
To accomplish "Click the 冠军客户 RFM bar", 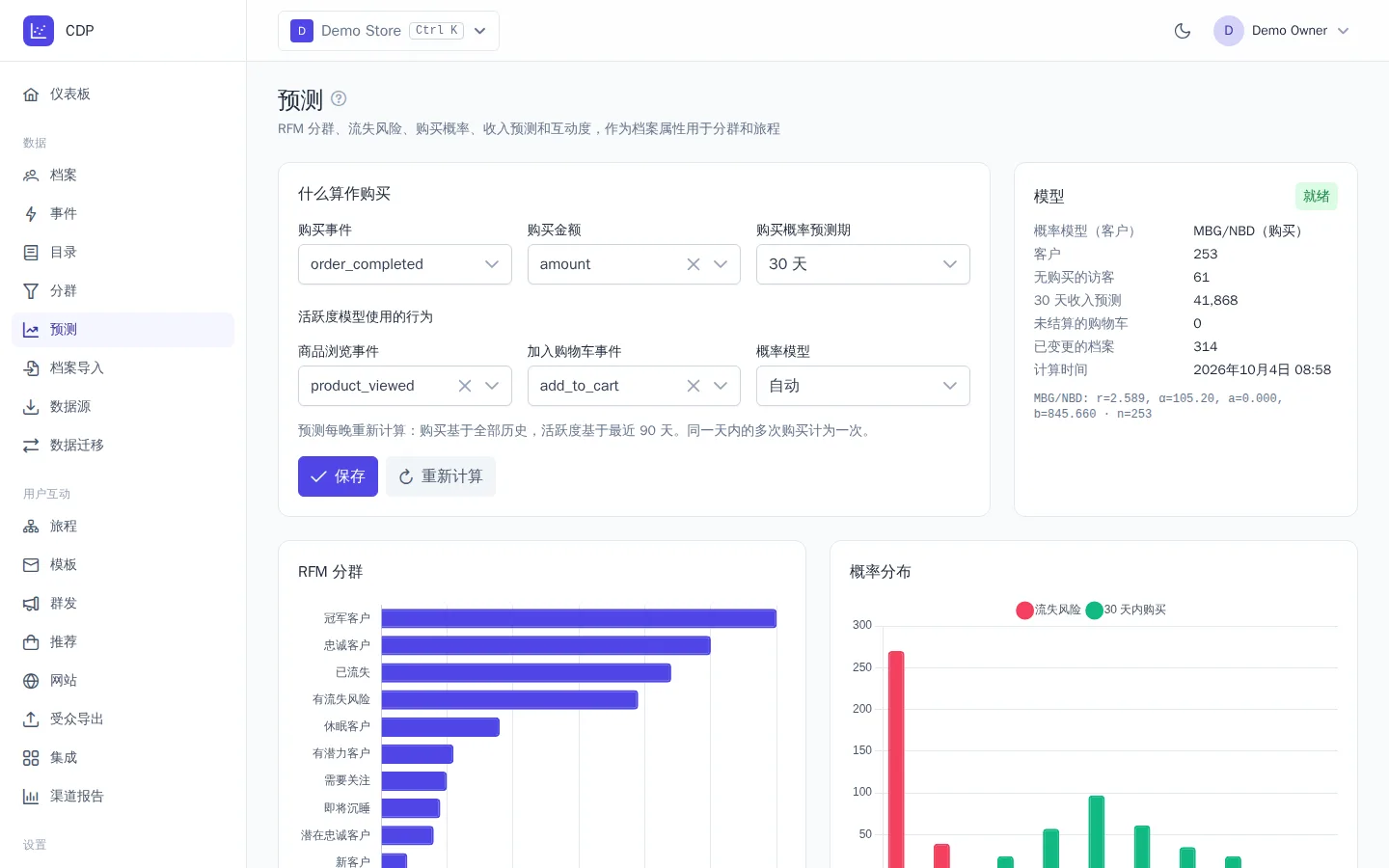I will 579,618.
